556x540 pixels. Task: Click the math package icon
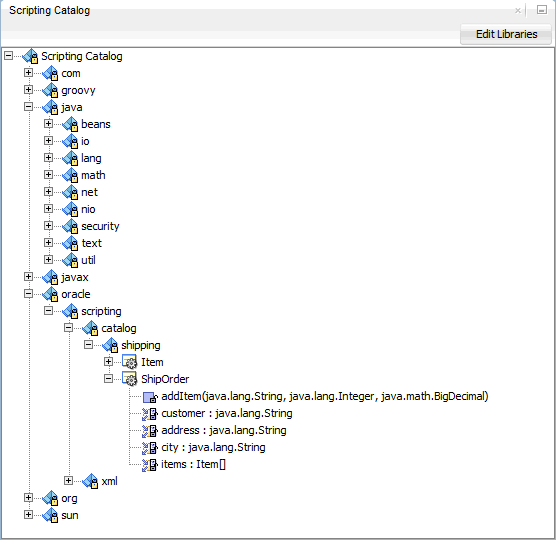coord(70,175)
